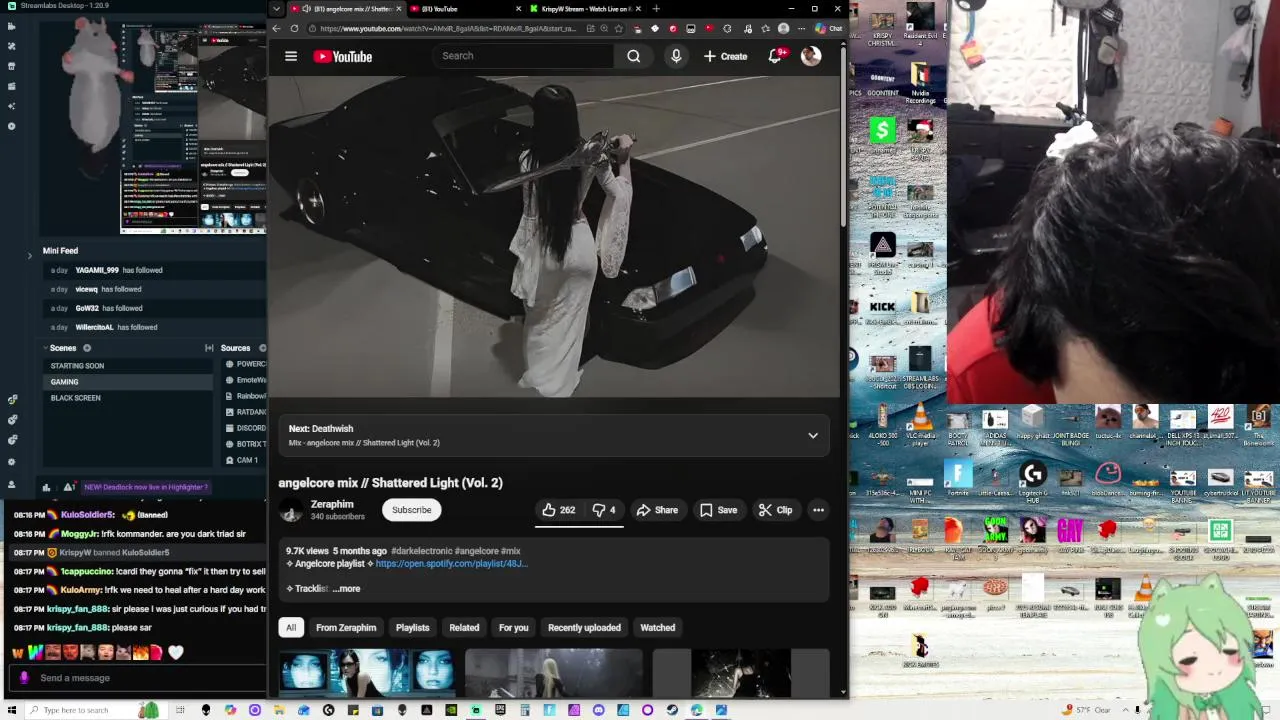
Task: Open more actions ellipsis under the video
Action: click(818, 510)
